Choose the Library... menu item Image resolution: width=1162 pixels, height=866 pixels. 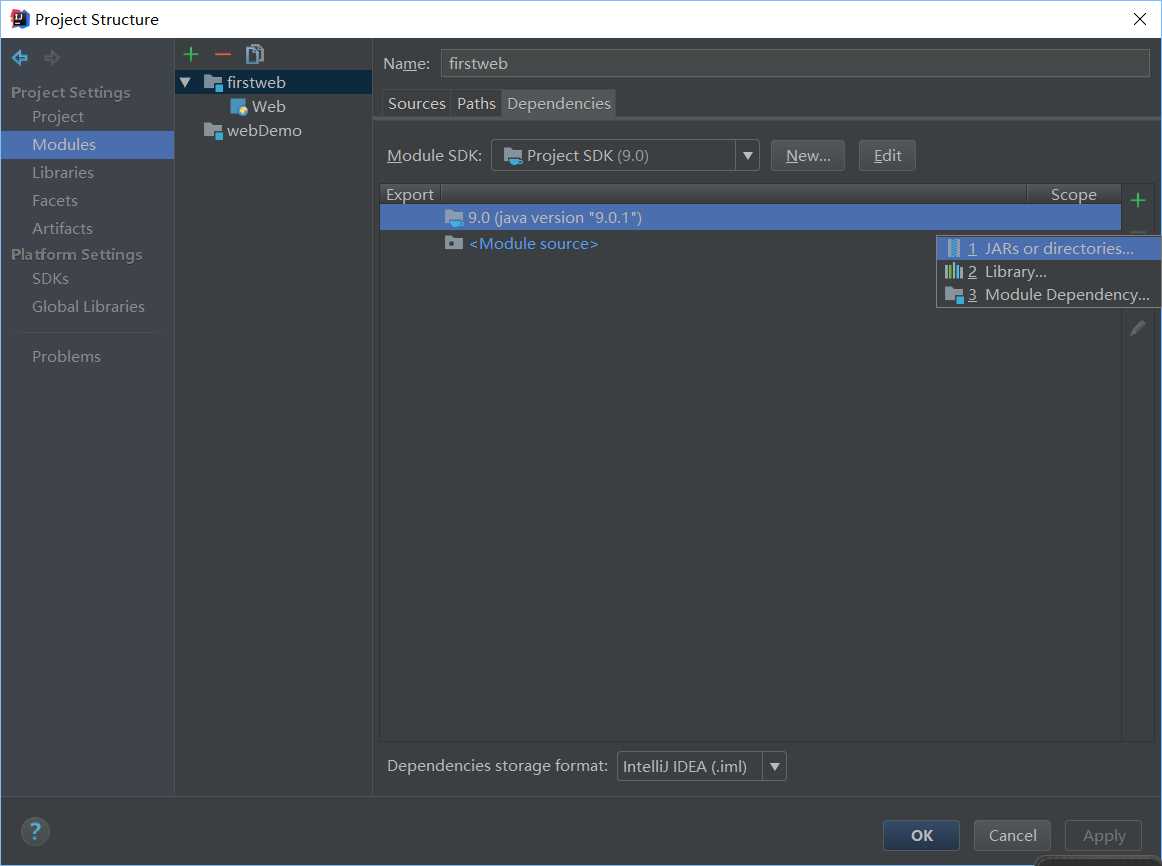pos(1049,271)
